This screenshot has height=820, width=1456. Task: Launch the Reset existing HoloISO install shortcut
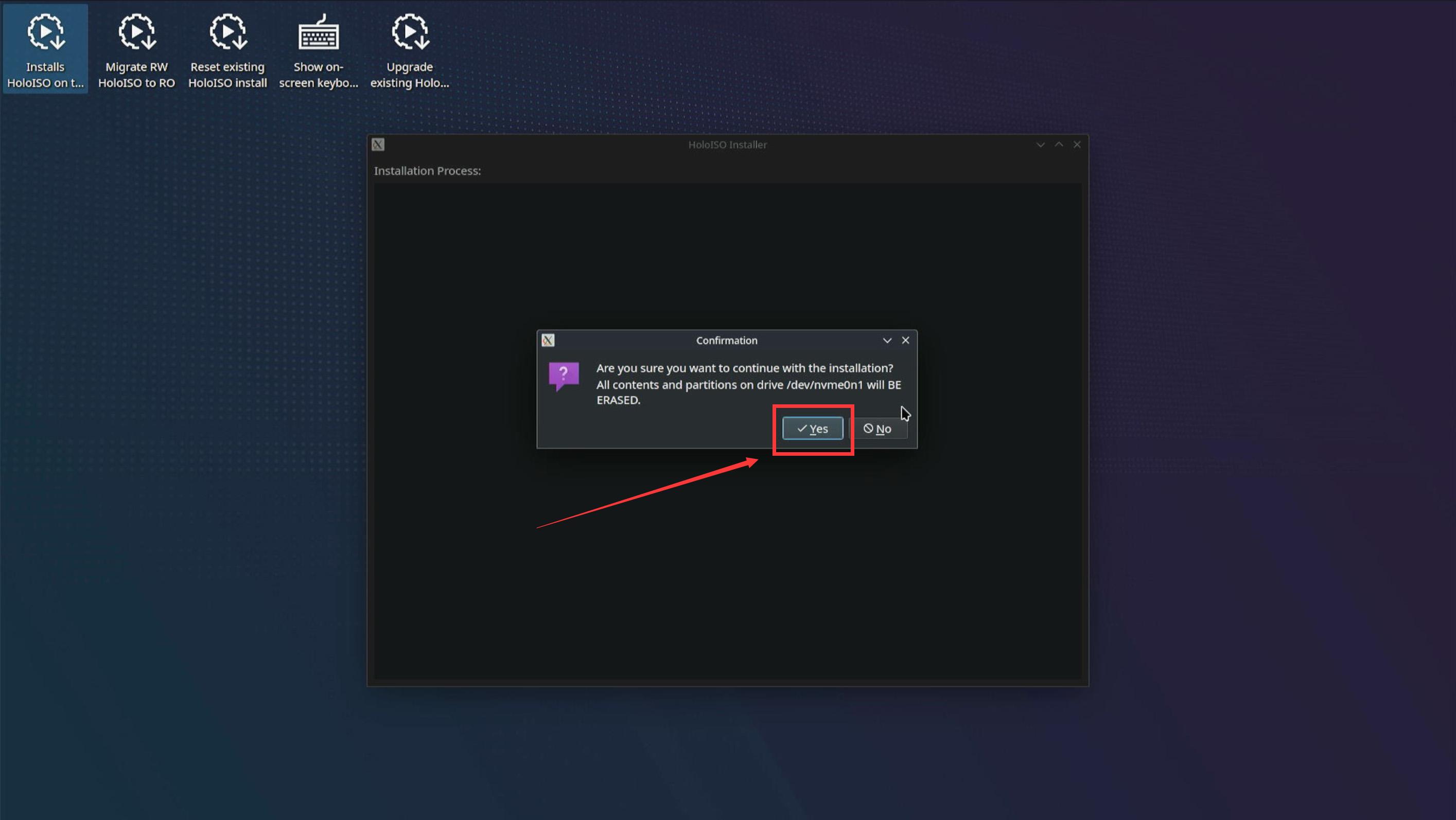[x=227, y=50]
